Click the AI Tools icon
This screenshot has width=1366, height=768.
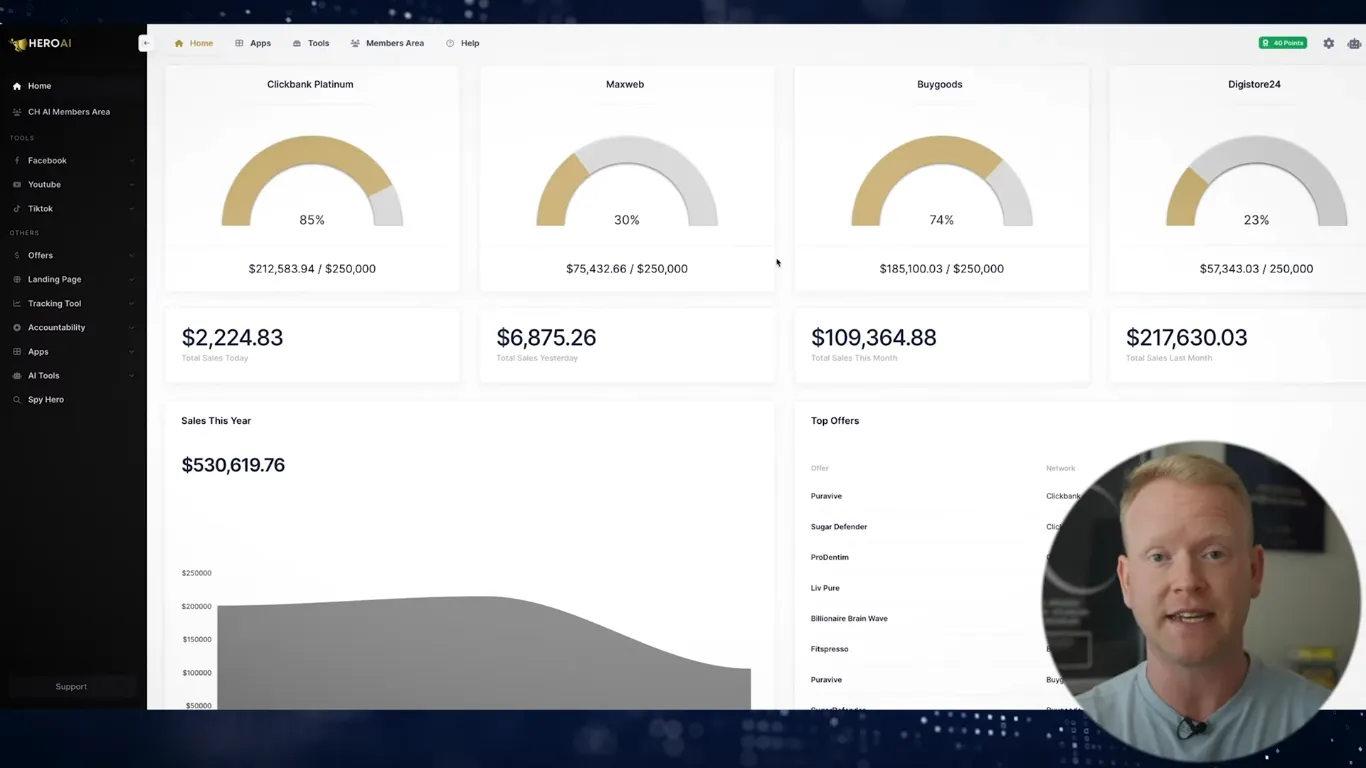[x=17, y=375]
